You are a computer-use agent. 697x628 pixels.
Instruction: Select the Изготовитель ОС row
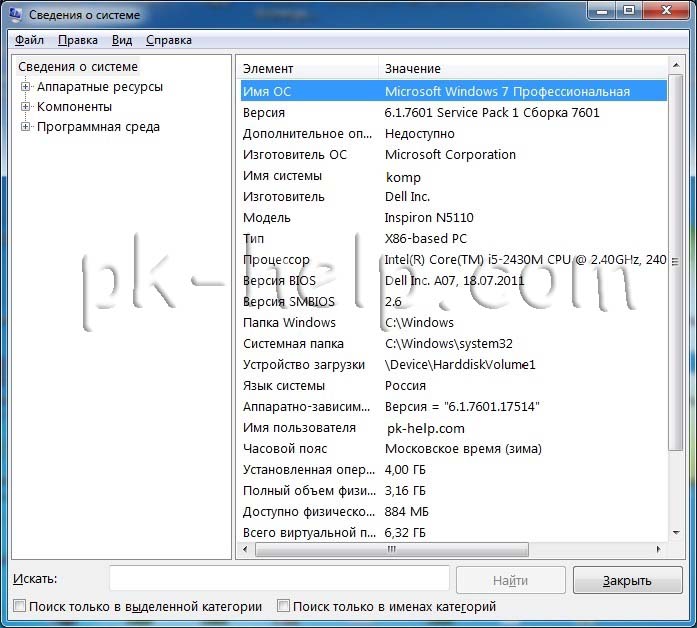[453, 155]
